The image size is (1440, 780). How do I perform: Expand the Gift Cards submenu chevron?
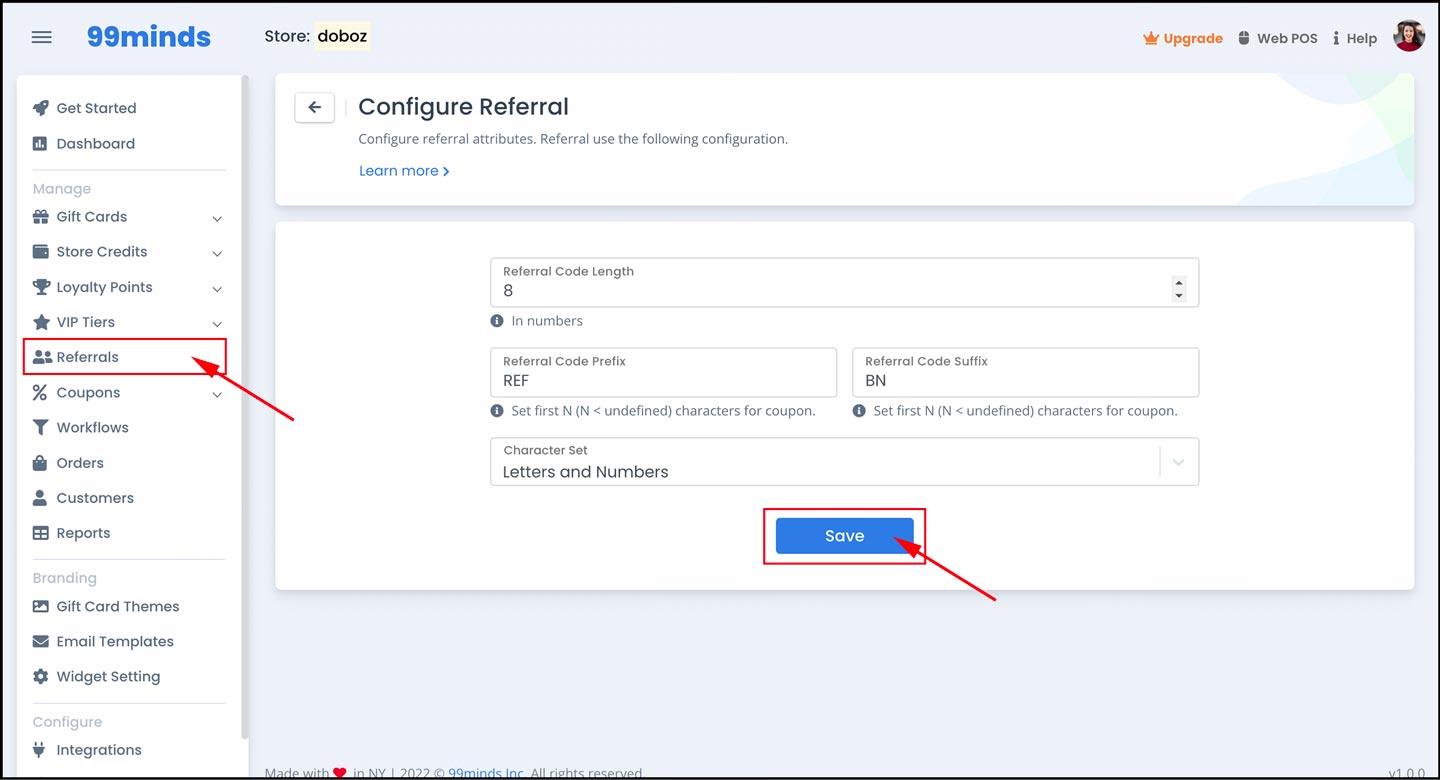(217, 218)
